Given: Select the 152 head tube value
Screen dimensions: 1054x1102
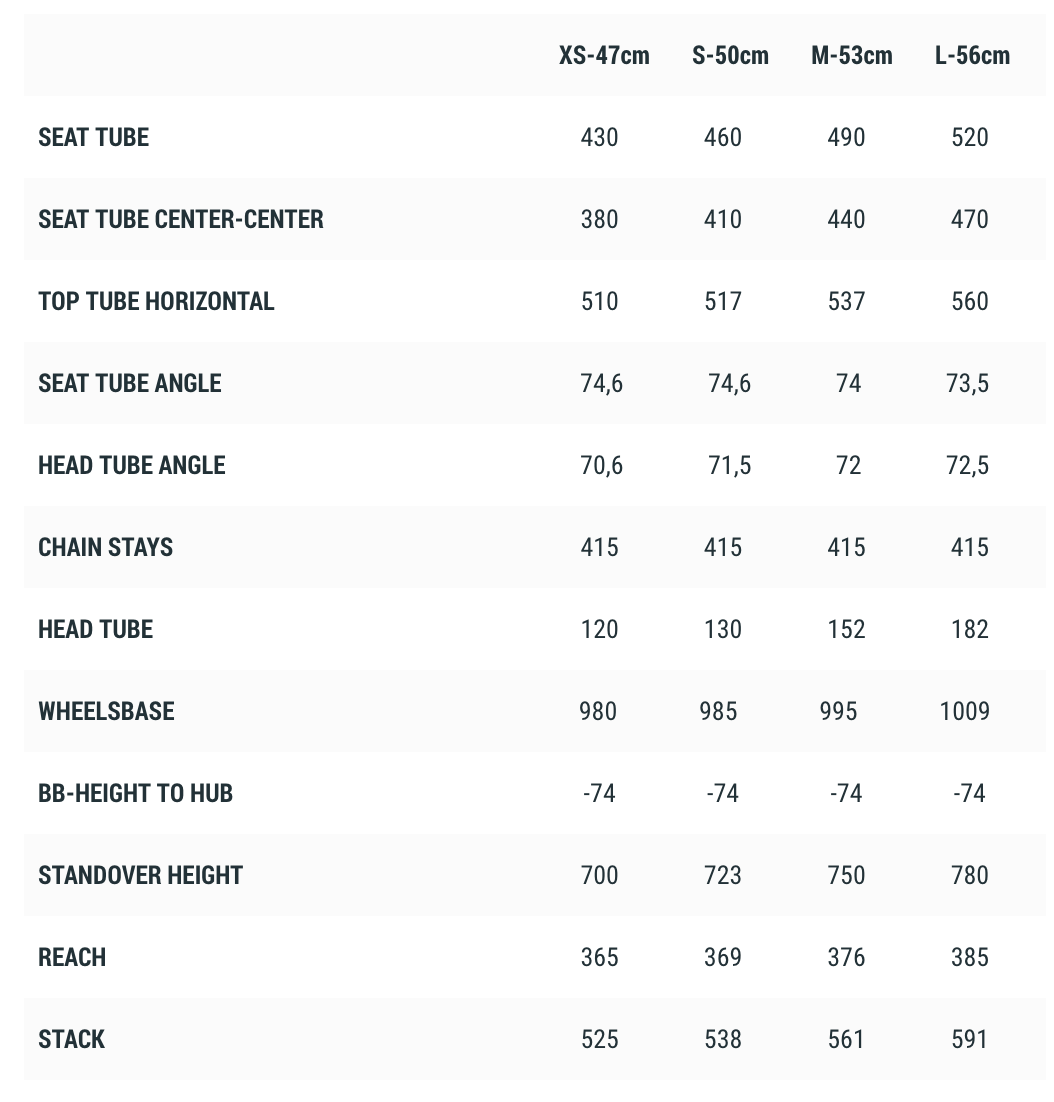Looking at the screenshot, I should (846, 629).
